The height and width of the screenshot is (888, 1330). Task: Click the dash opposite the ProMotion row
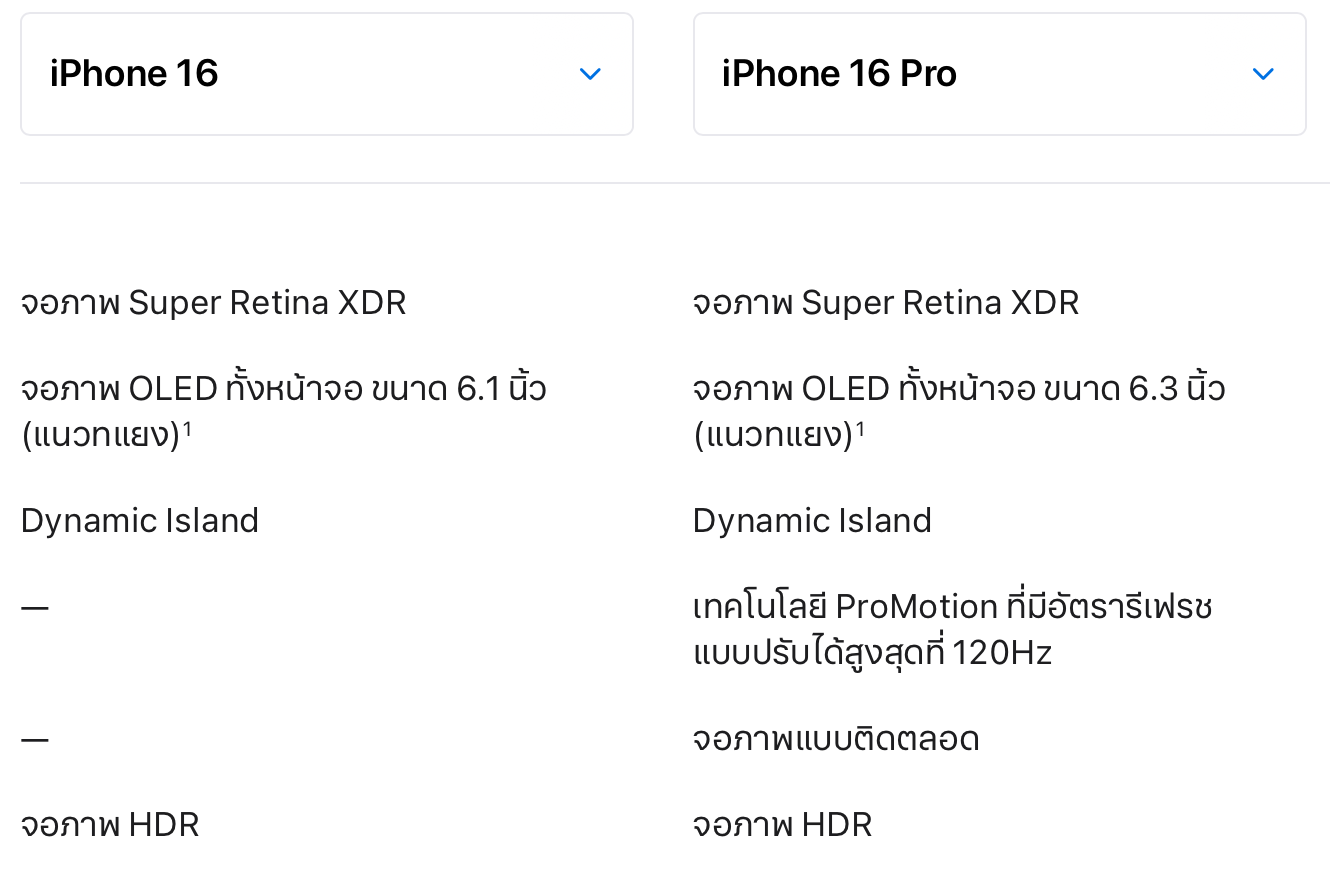(x=35, y=608)
